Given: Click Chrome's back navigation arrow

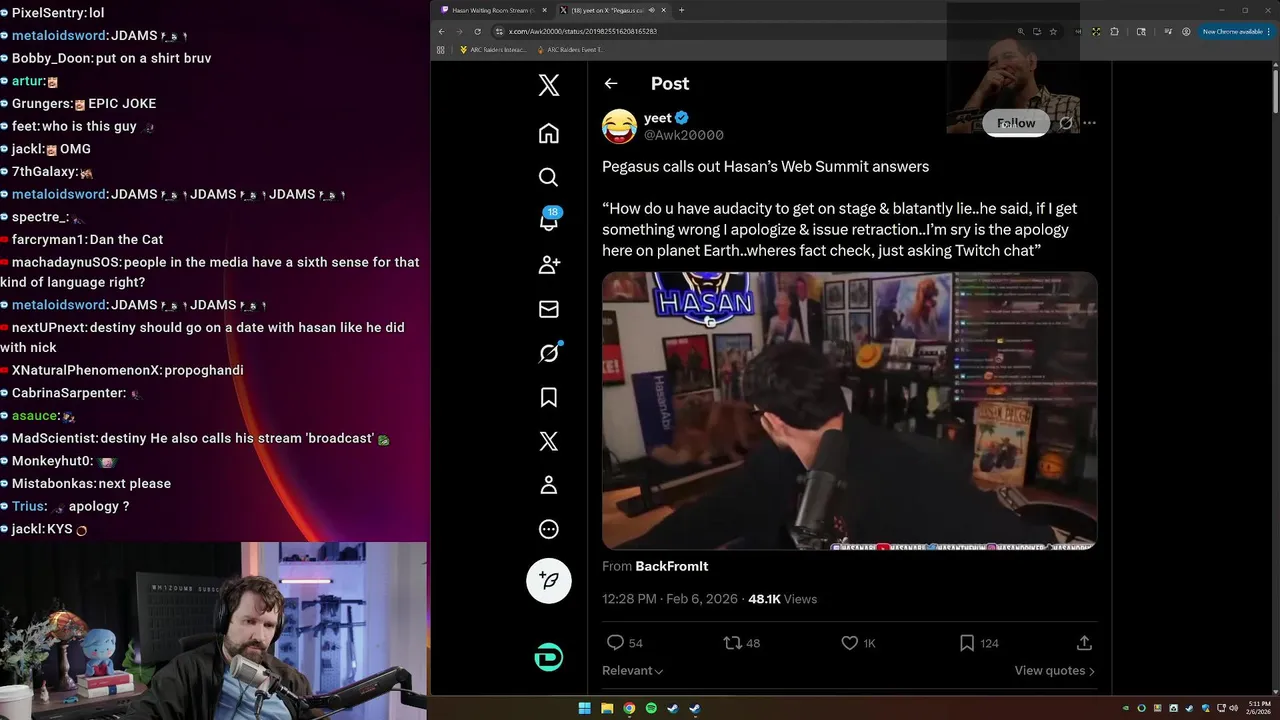Looking at the screenshot, I should coord(441,31).
